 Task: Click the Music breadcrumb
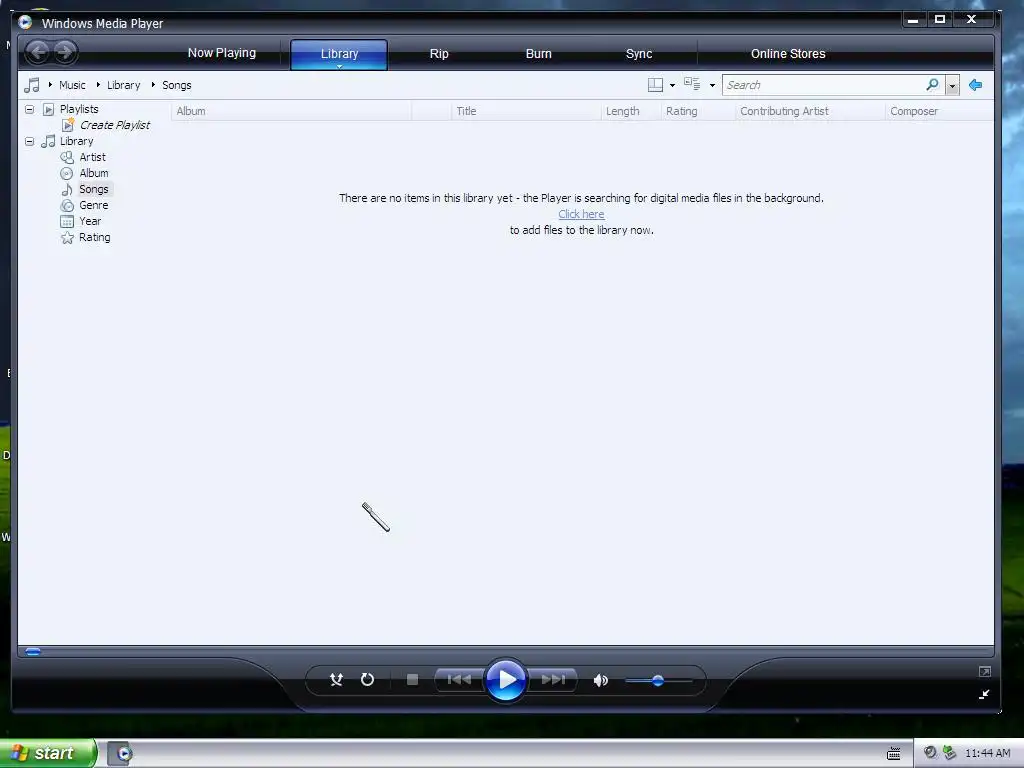click(x=72, y=85)
